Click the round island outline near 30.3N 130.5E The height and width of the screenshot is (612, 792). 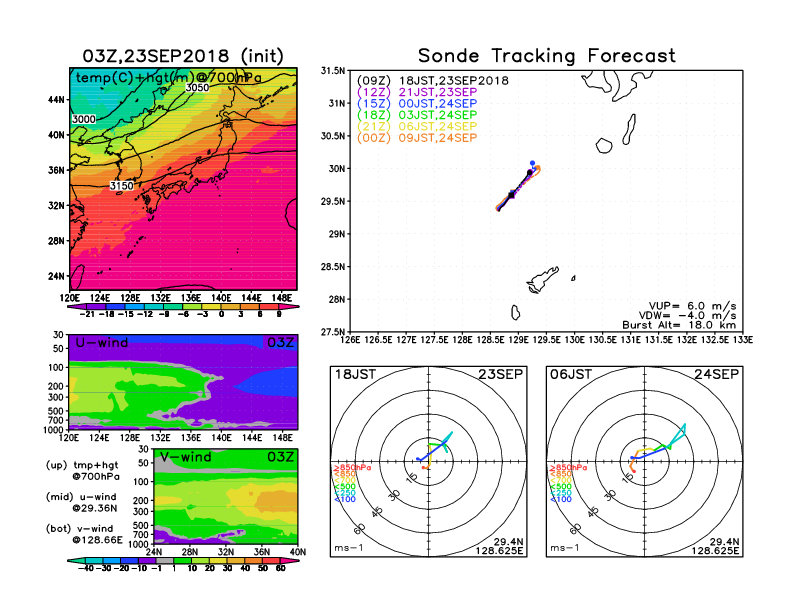click(x=604, y=146)
